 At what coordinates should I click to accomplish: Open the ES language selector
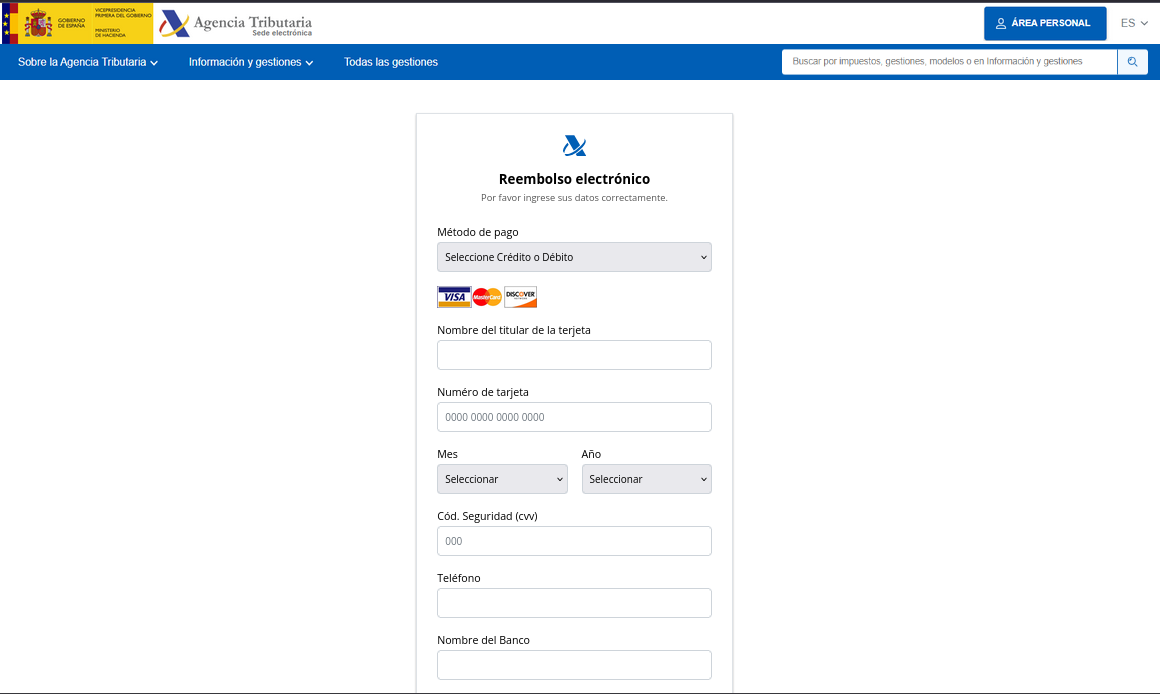1134,23
